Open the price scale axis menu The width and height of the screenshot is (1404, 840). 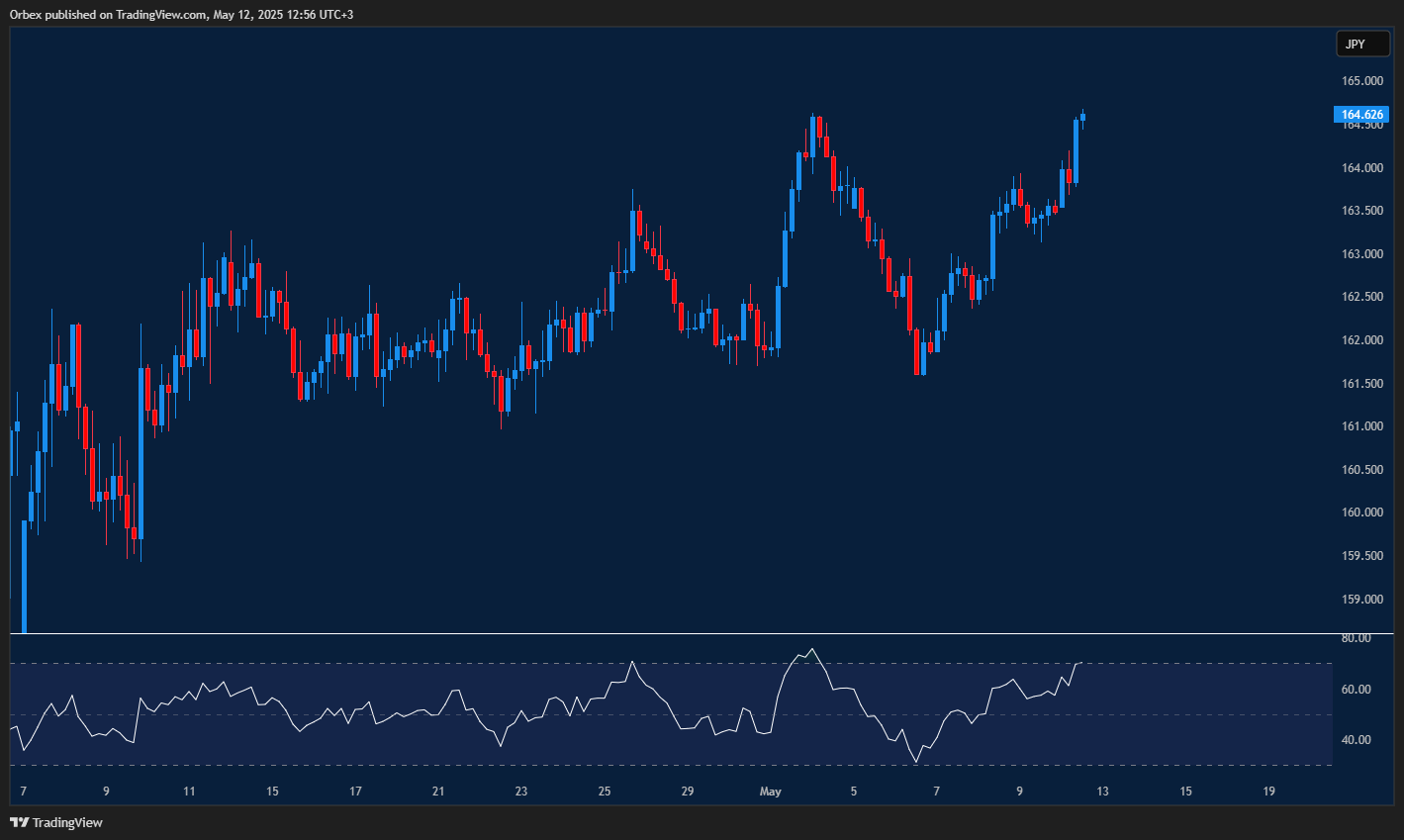pos(1361,396)
